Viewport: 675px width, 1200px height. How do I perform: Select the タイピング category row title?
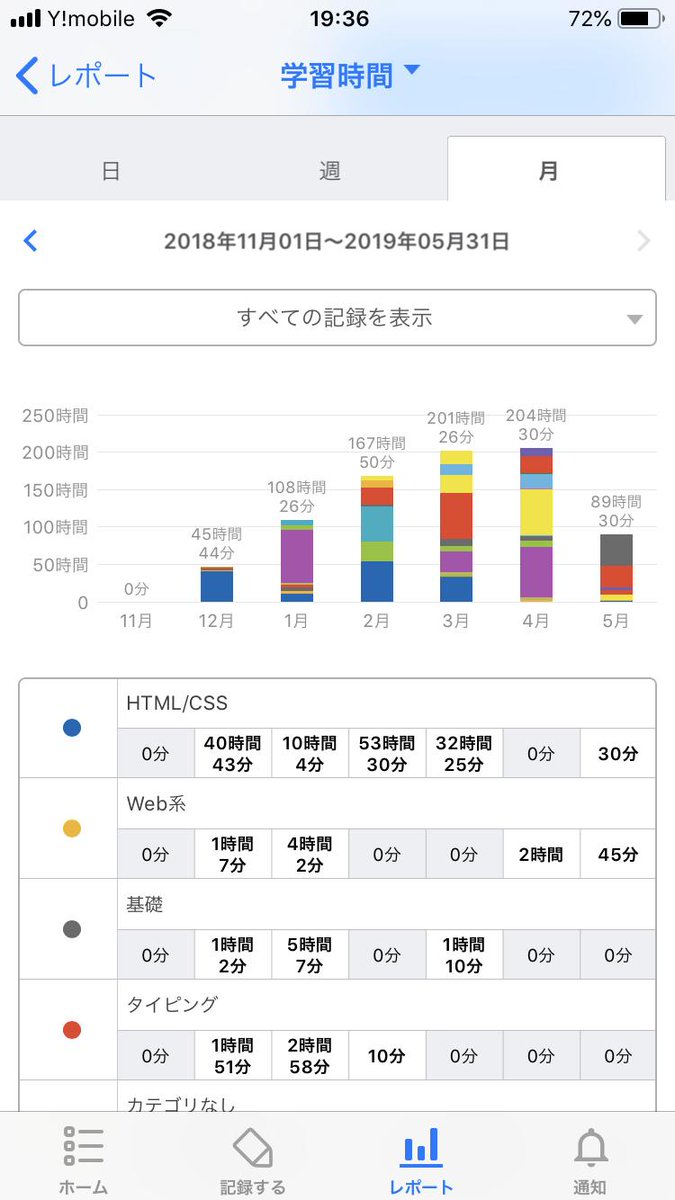pyautogui.click(x=172, y=1004)
